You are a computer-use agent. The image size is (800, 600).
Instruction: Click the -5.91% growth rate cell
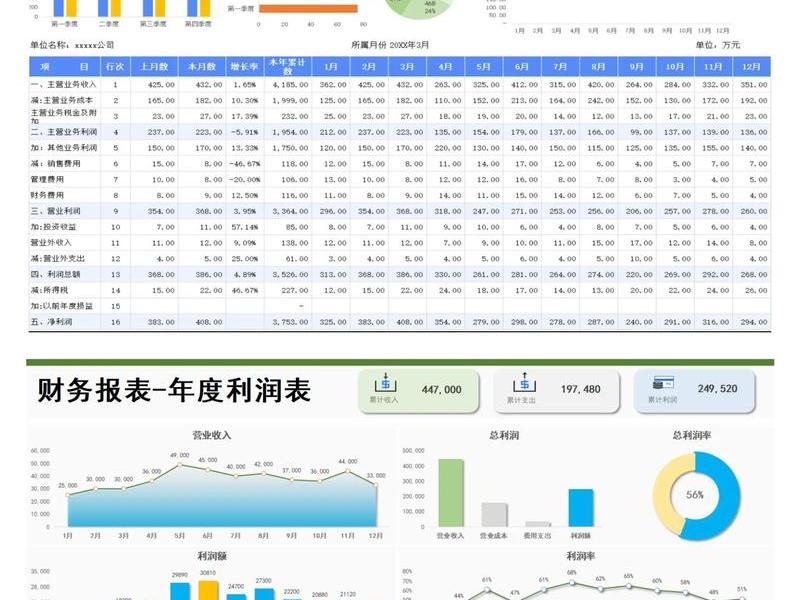tap(245, 132)
